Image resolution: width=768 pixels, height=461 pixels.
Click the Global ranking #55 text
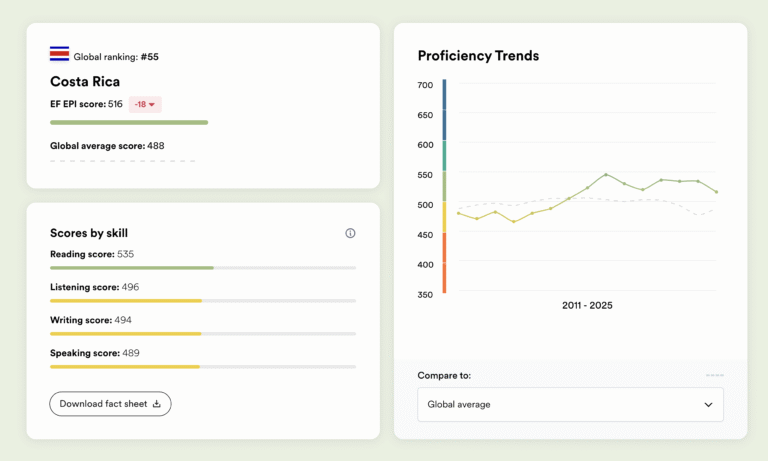[x=116, y=57]
